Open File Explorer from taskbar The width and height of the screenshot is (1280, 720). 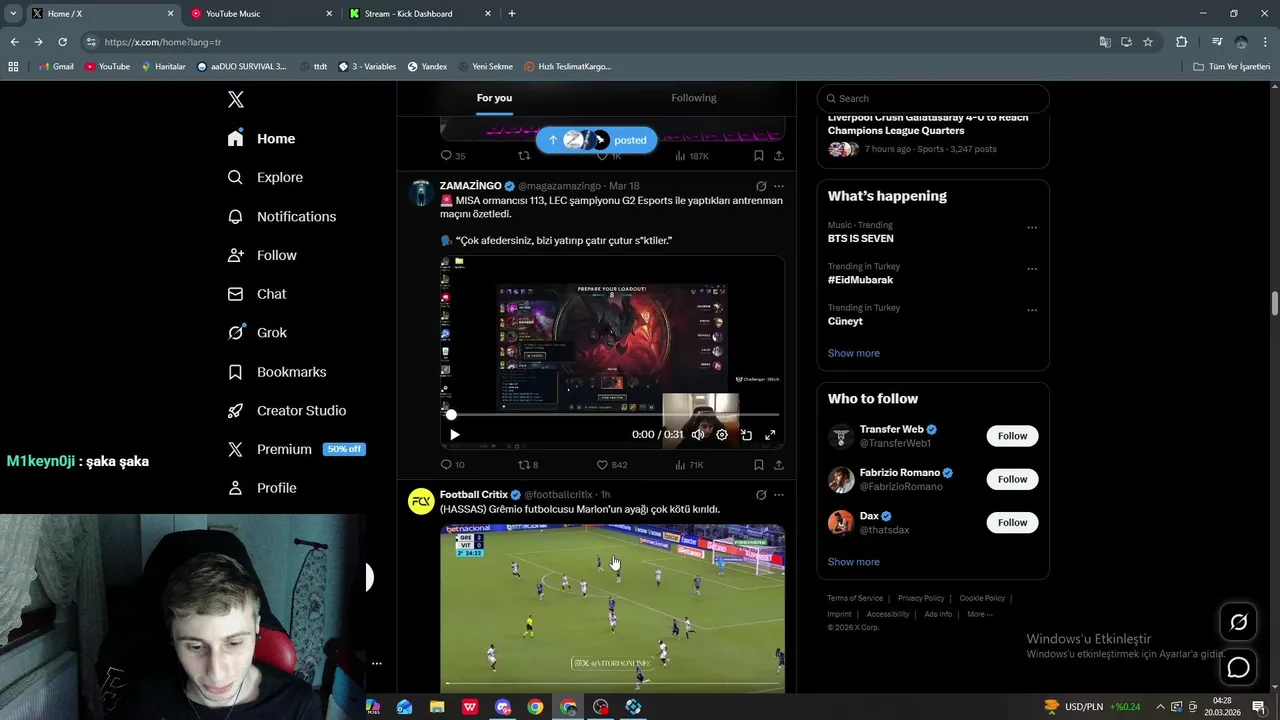point(437,707)
